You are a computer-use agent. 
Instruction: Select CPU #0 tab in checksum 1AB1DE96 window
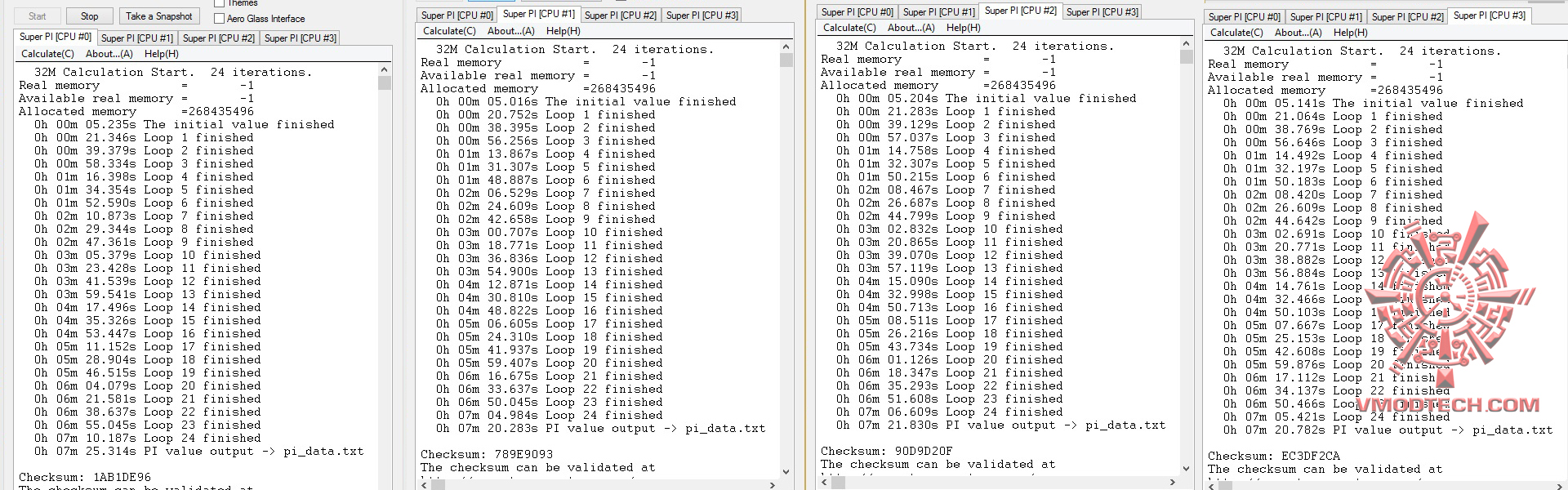[x=56, y=37]
